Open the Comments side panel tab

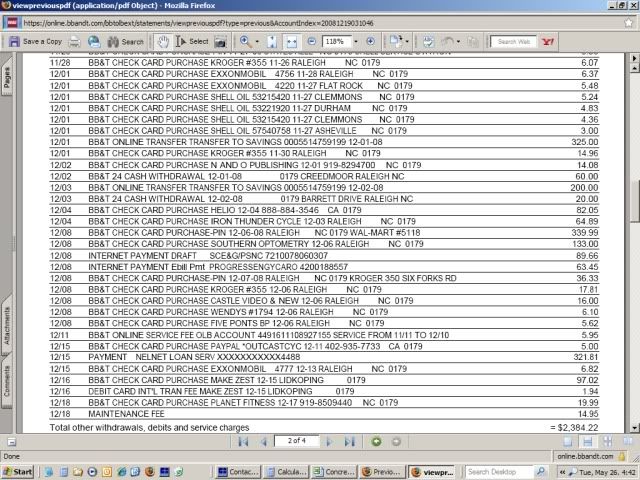click(7, 382)
